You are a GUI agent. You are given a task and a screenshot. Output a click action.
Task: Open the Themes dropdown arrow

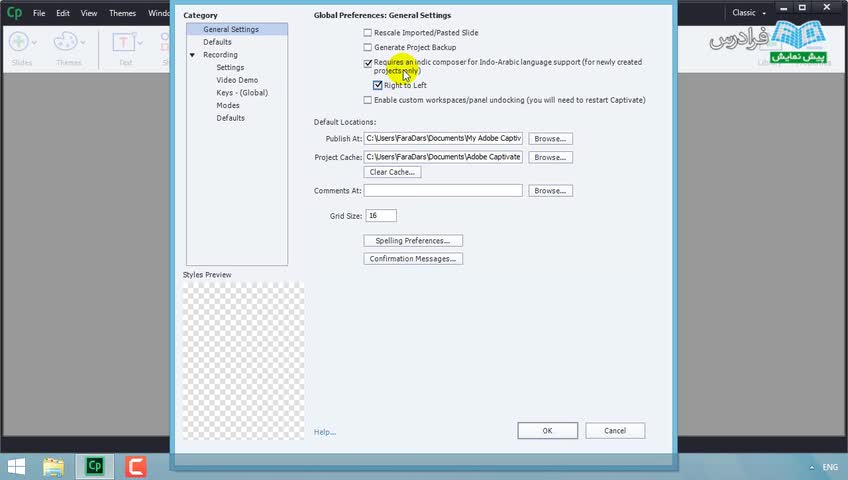coord(83,43)
